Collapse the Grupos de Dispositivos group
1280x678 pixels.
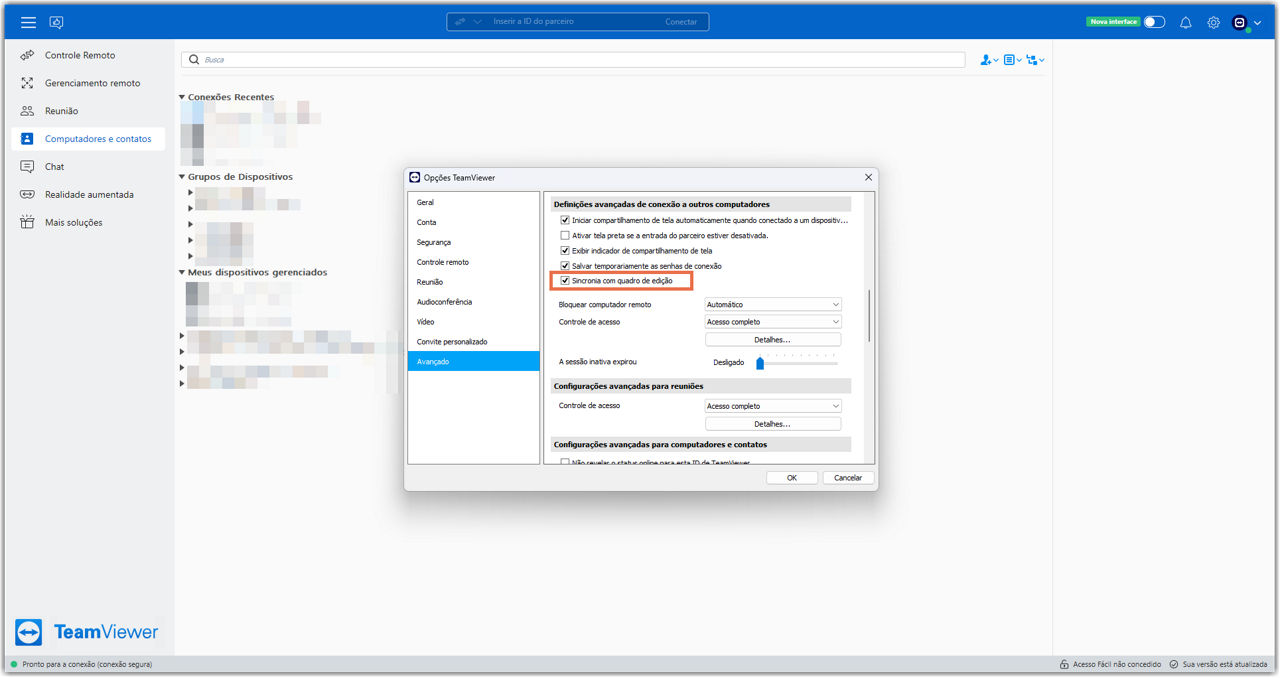pyautogui.click(x=182, y=177)
